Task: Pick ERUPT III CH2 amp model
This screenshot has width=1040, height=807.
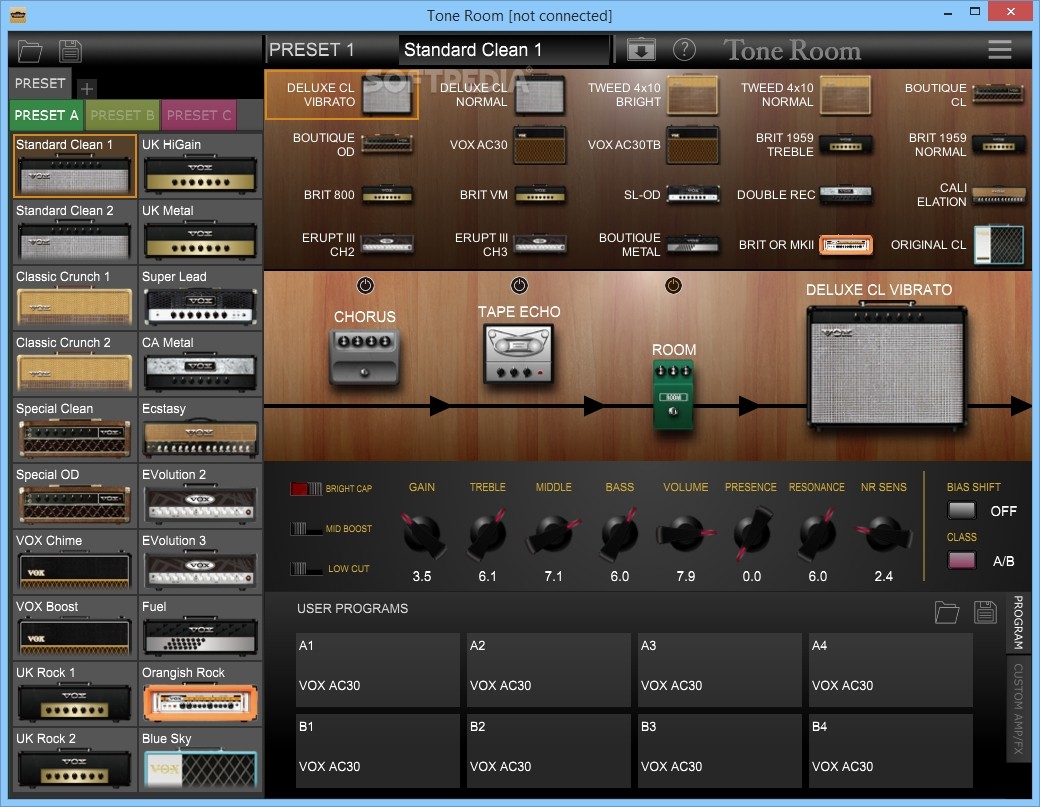Action: tap(358, 245)
